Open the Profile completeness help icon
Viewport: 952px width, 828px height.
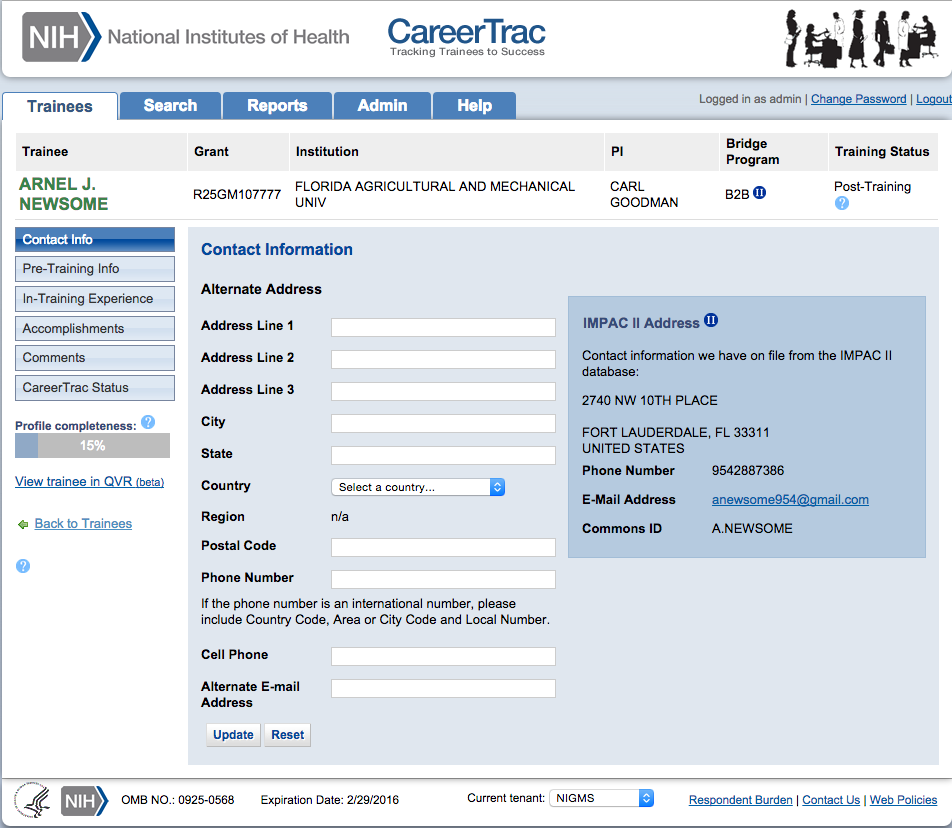[148, 422]
